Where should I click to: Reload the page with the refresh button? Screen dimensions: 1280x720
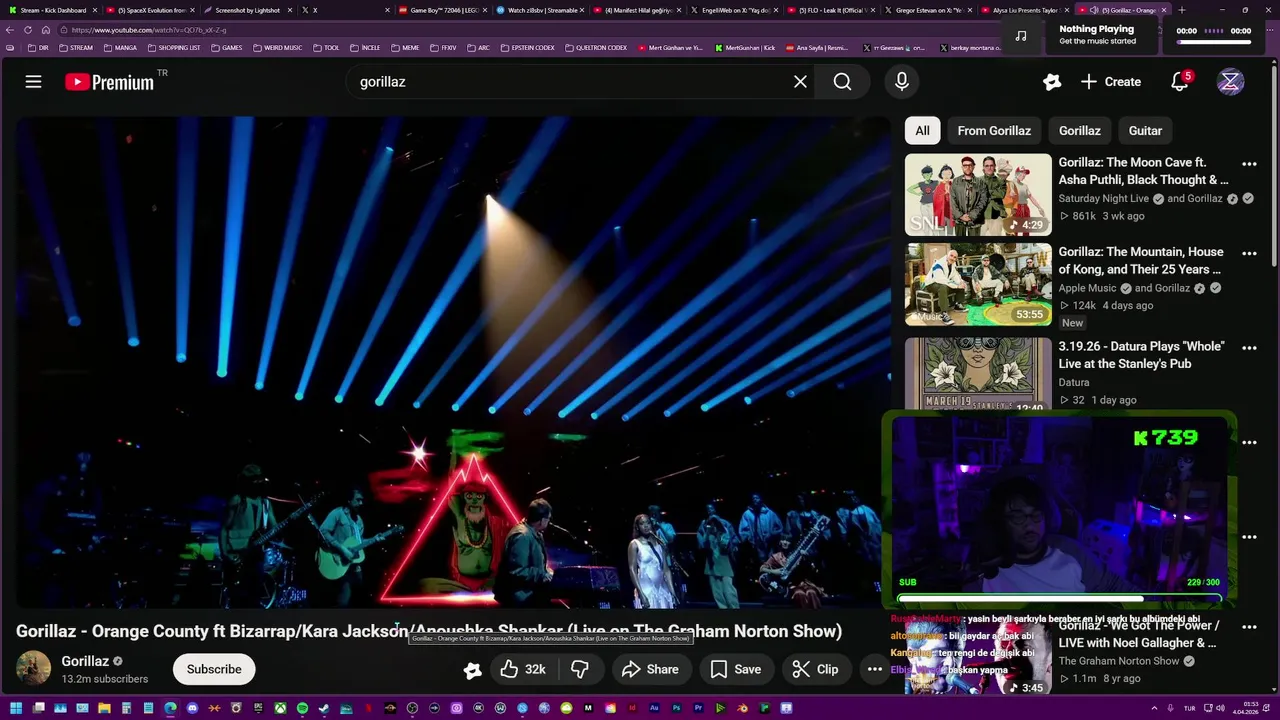pyautogui.click(x=28, y=30)
